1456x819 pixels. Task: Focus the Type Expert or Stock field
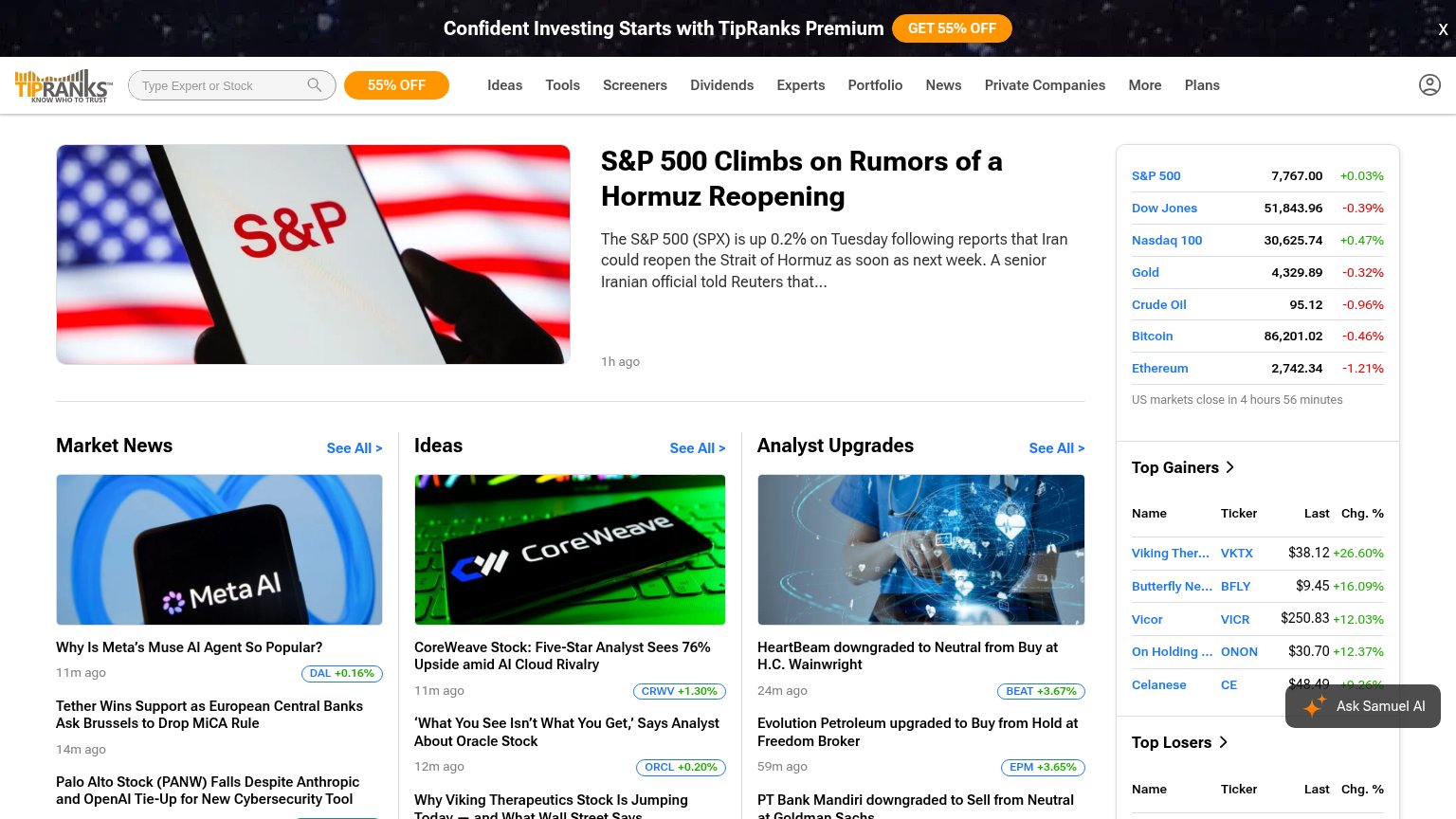click(x=232, y=85)
